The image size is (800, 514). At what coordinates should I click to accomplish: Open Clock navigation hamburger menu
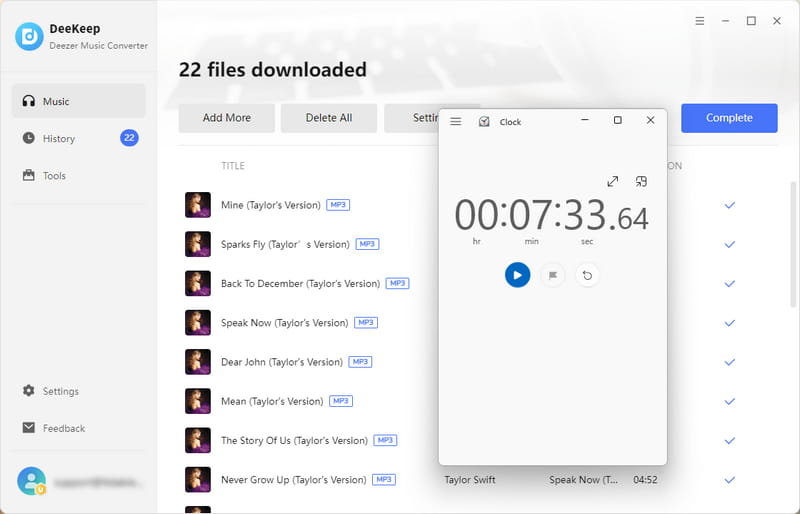(456, 121)
